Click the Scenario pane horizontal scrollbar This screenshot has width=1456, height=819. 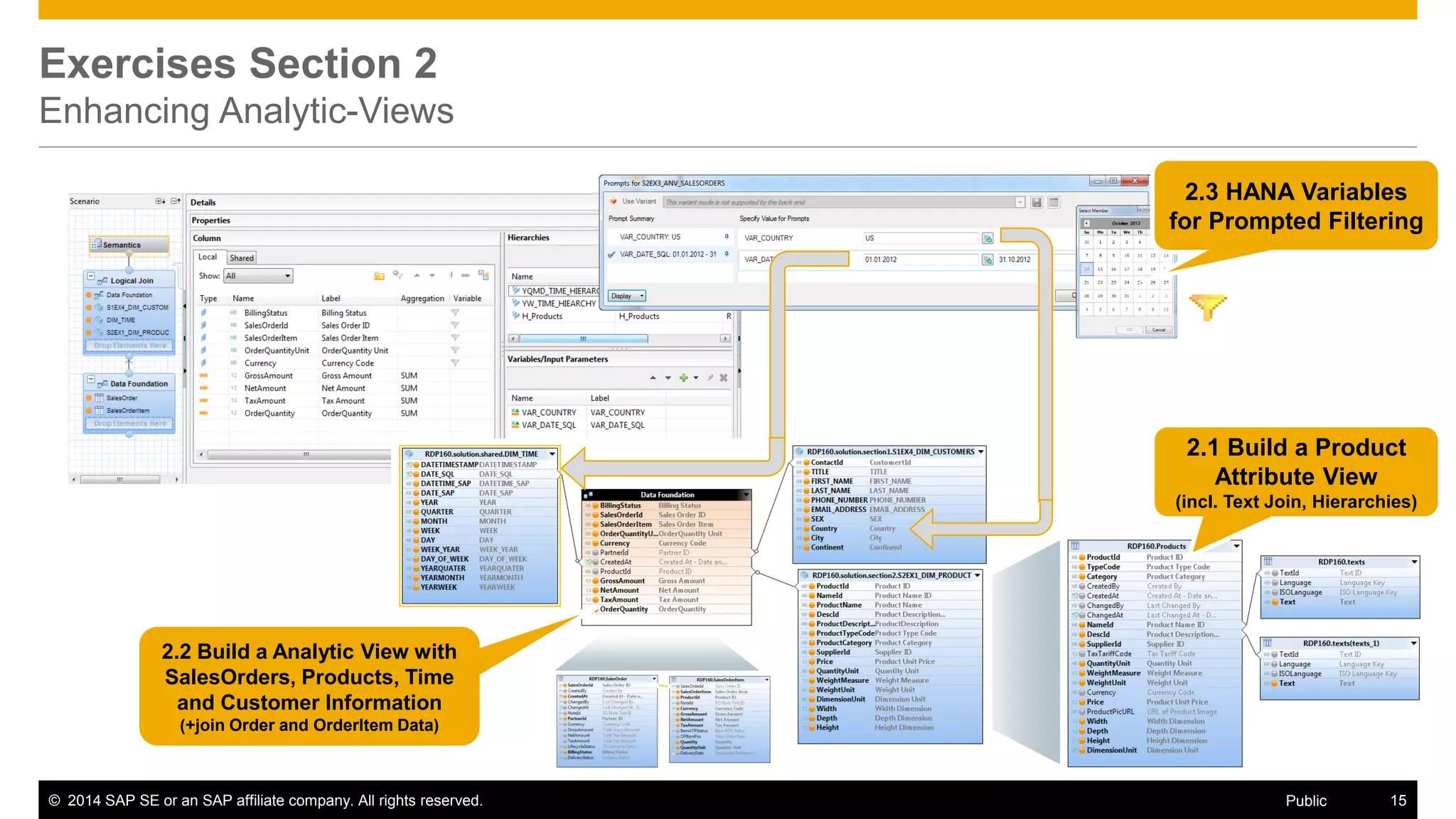coord(125,480)
